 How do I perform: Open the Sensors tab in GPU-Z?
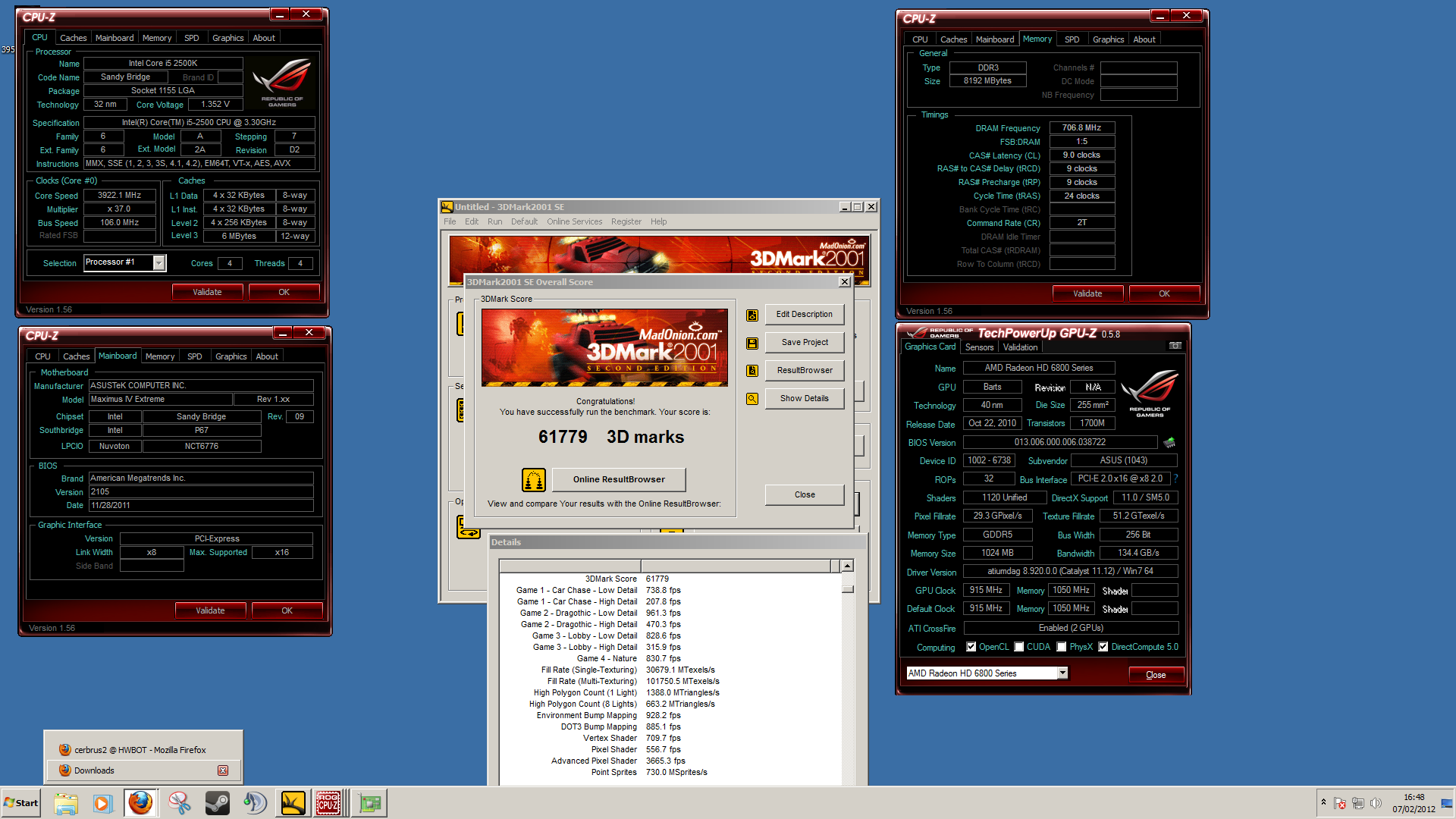pyautogui.click(x=979, y=347)
